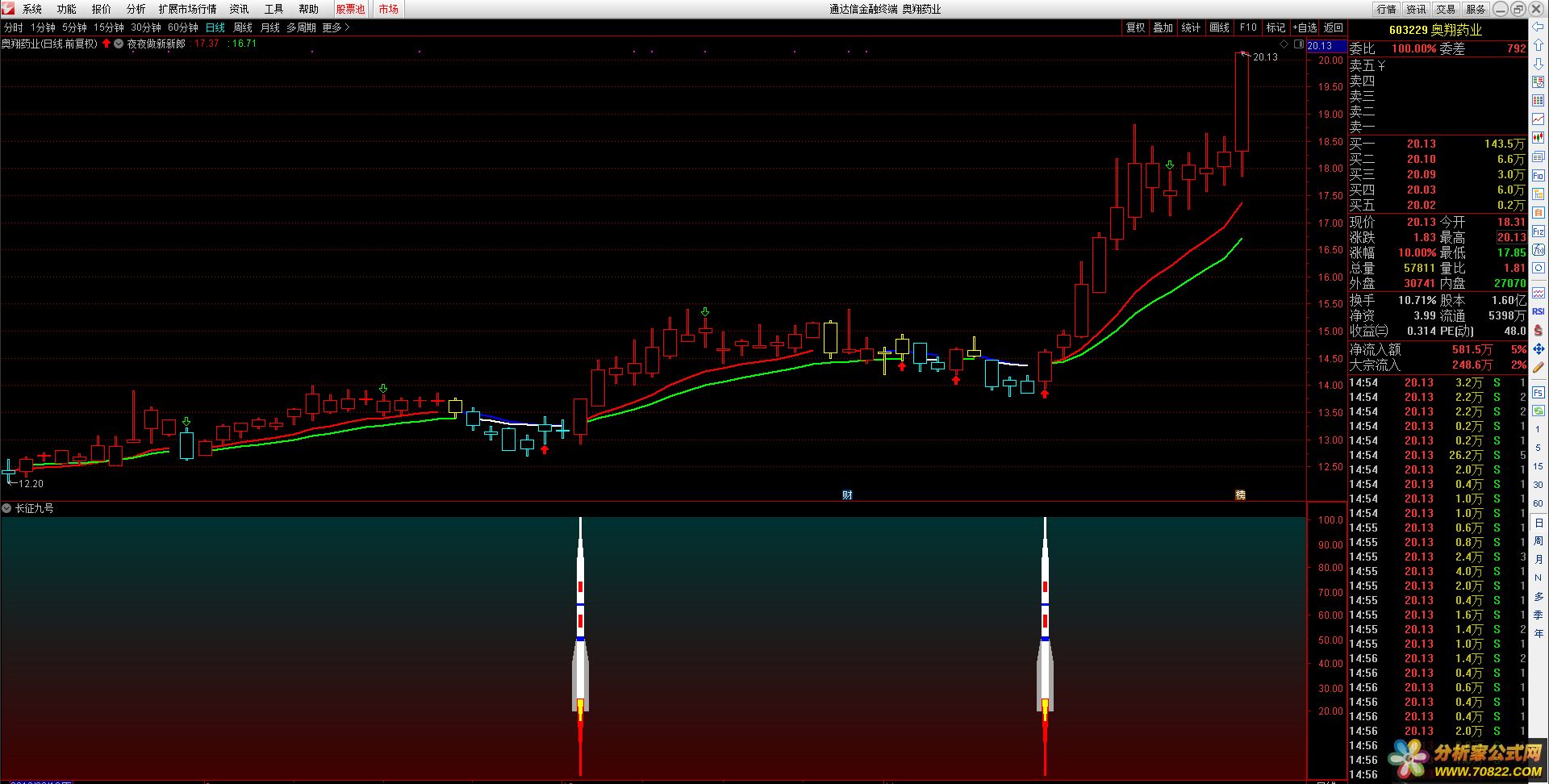The width and height of the screenshot is (1549, 784).
Task: Select the 周线 weekly chart tab
Action: pyautogui.click(x=243, y=27)
